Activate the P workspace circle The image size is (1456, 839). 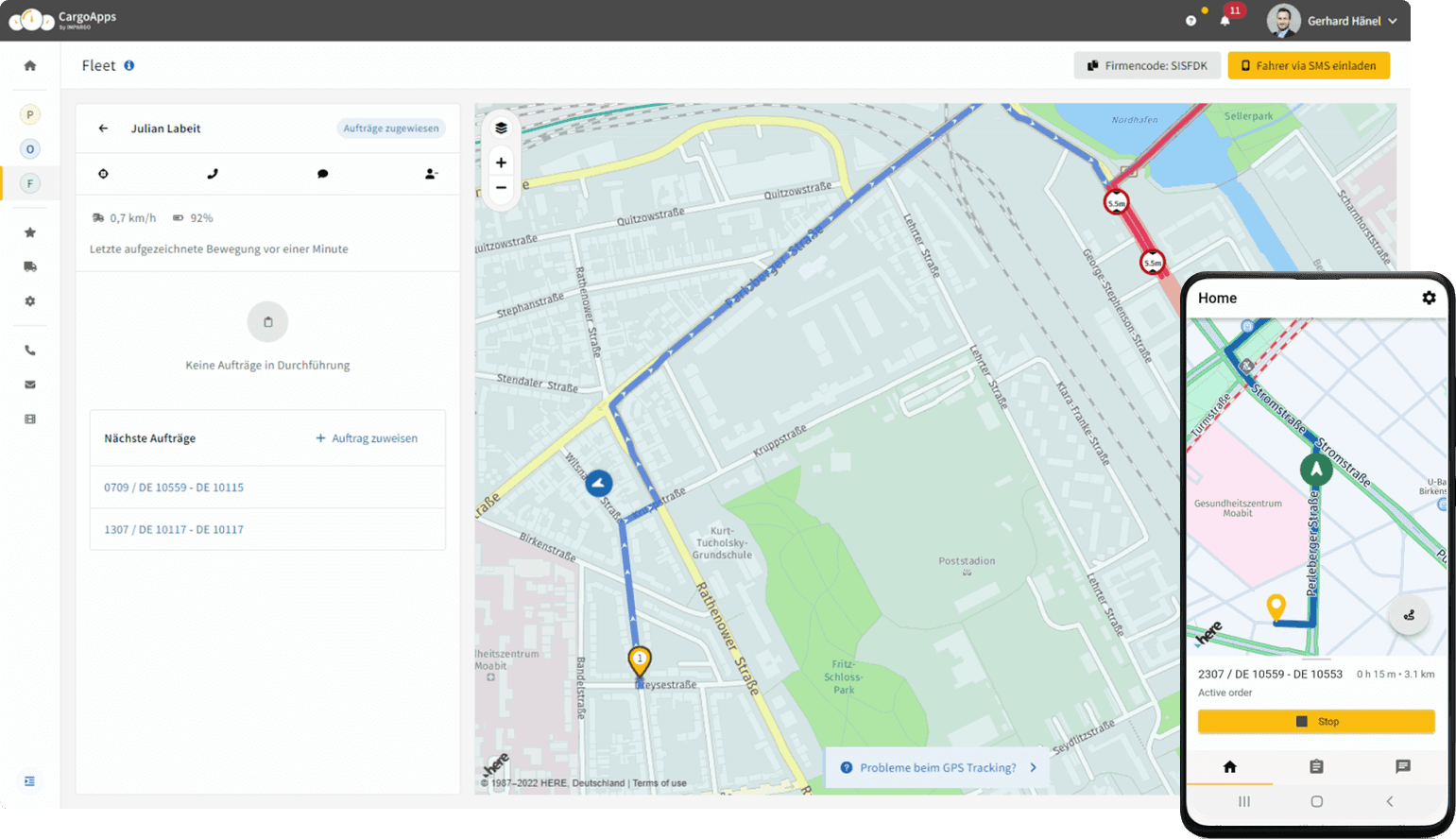(29, 113)
